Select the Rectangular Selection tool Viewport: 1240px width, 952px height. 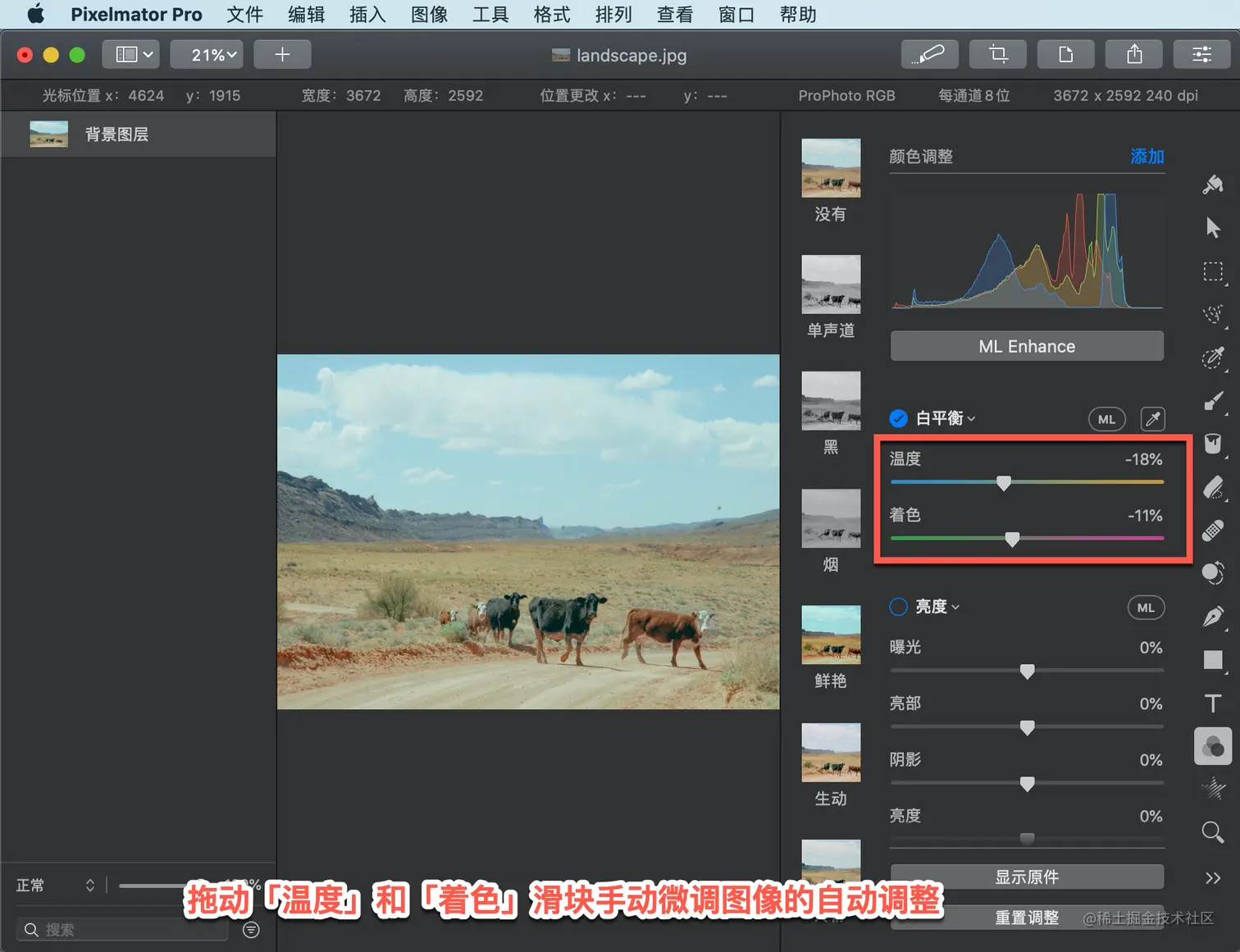(x=1213, y=271)
